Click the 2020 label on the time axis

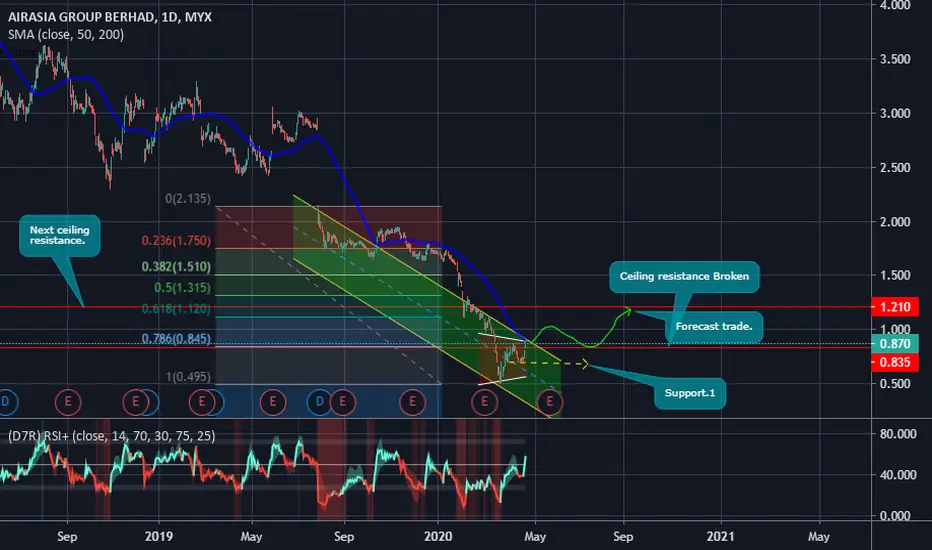438,536
